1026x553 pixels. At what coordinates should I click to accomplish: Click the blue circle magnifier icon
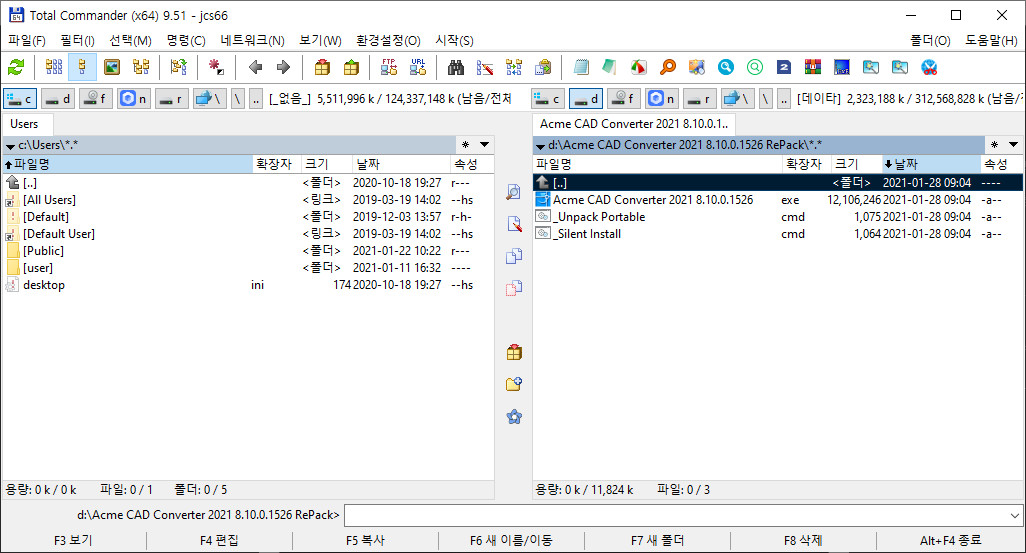point(726,67)
